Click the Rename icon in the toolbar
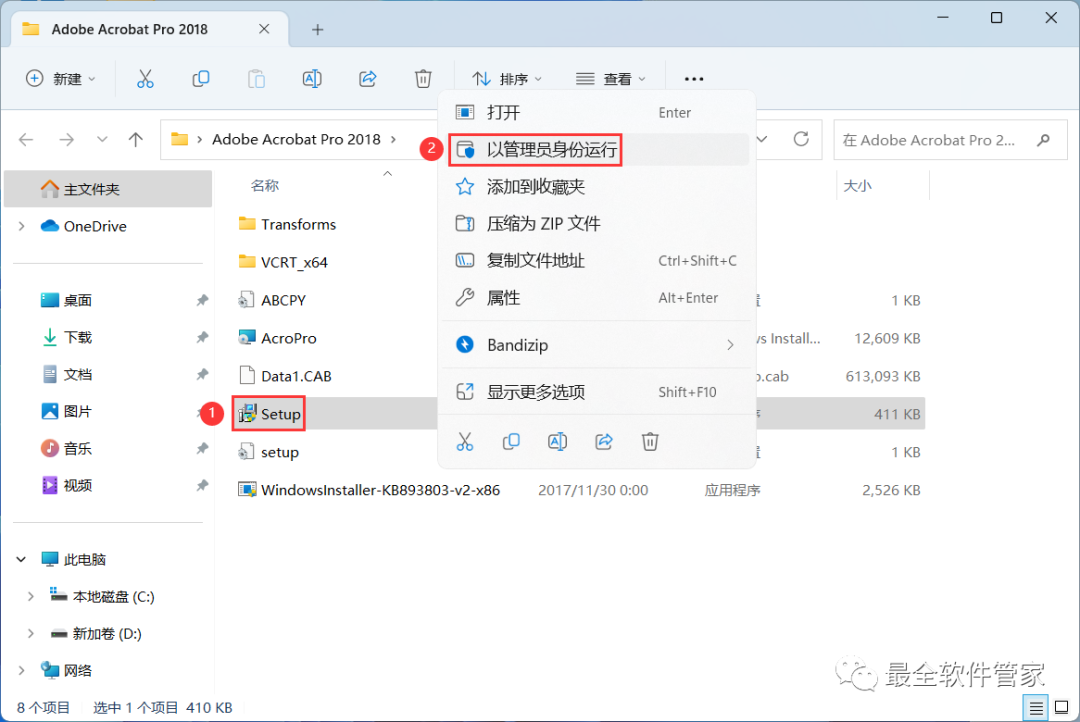The image size is (1080, 722). click(x=312, y=79)
